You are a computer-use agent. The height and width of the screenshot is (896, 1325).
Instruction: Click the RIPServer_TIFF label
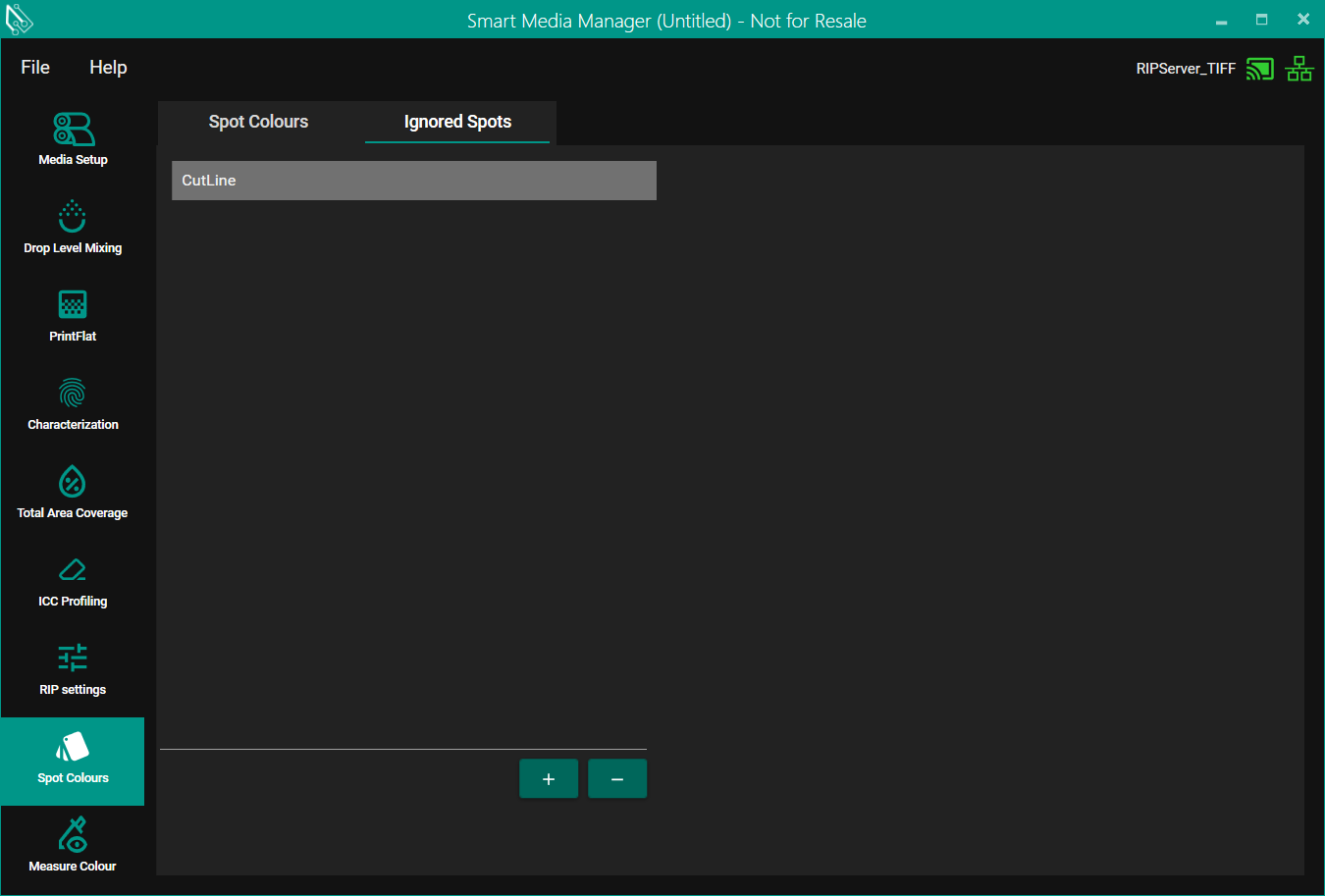pos(1186,69)
